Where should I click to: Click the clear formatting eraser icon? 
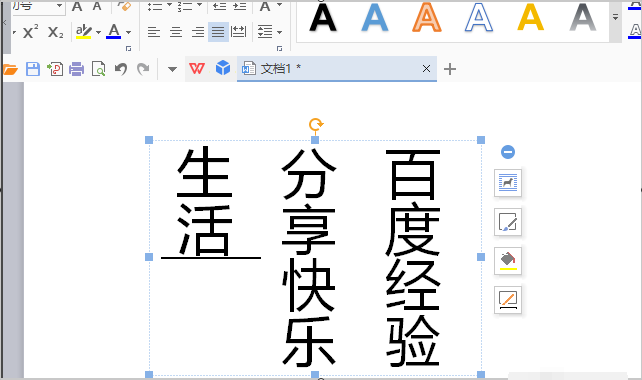click(x=124, y=6)
